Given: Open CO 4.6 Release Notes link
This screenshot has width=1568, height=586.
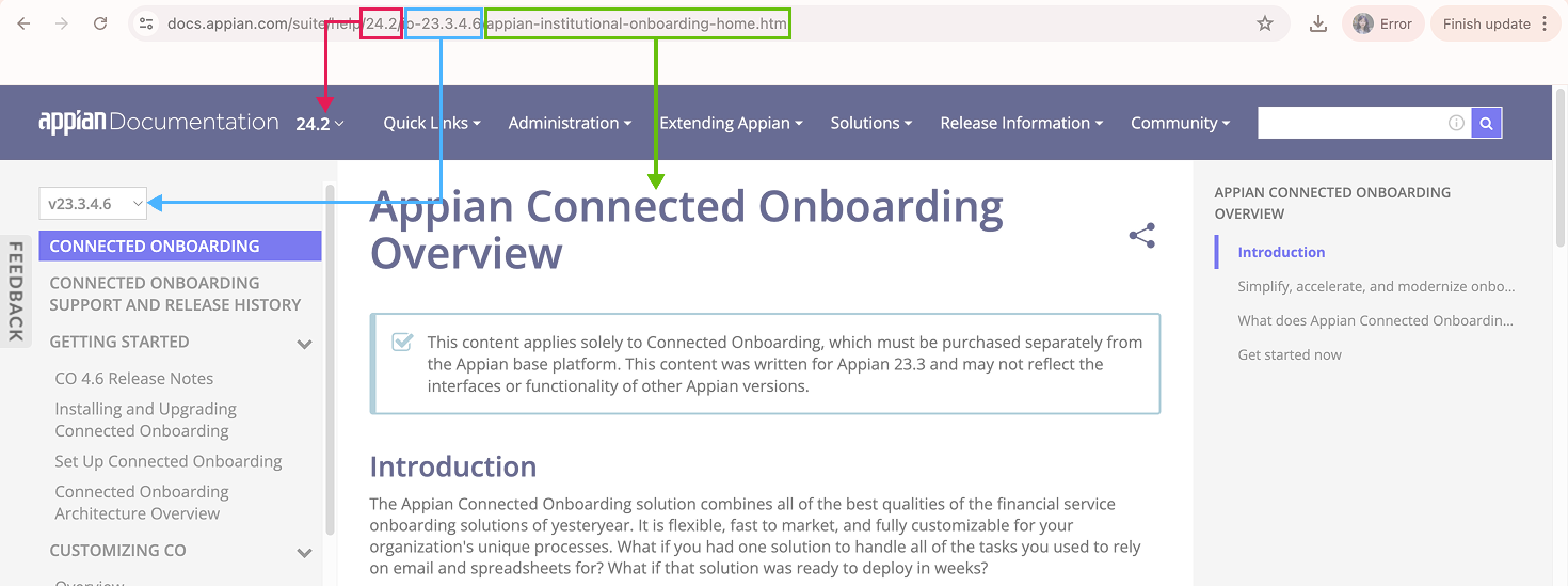Looking at the screenshot, I should tap(134, 378).
